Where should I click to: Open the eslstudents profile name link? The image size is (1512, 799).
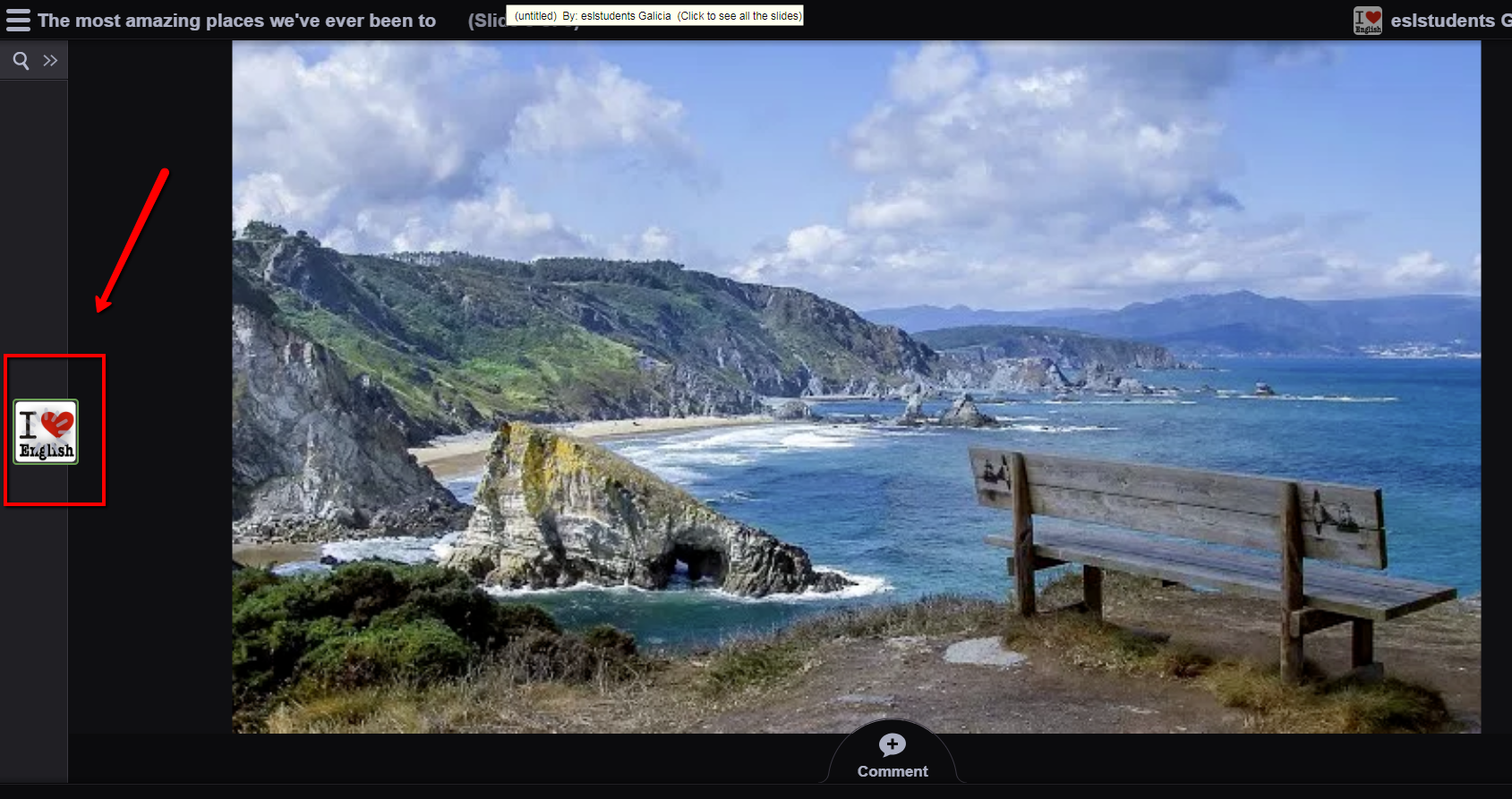[x=1446, y=20]
